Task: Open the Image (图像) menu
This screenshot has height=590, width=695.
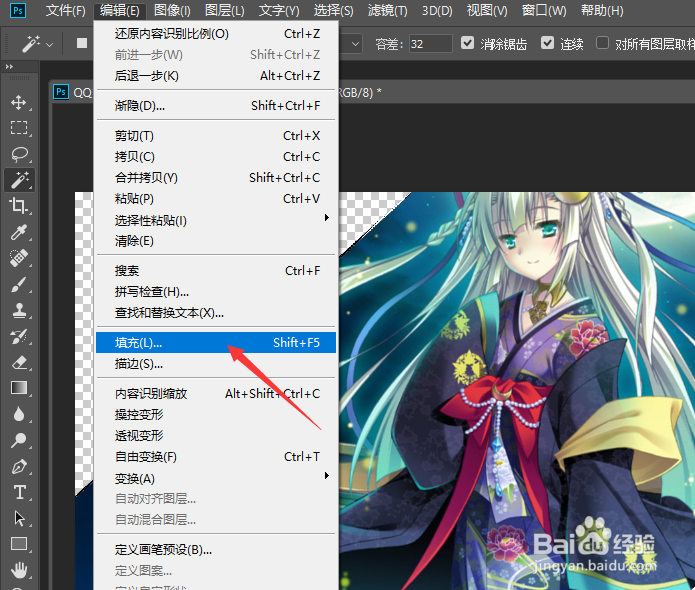Action: [172, 10]
